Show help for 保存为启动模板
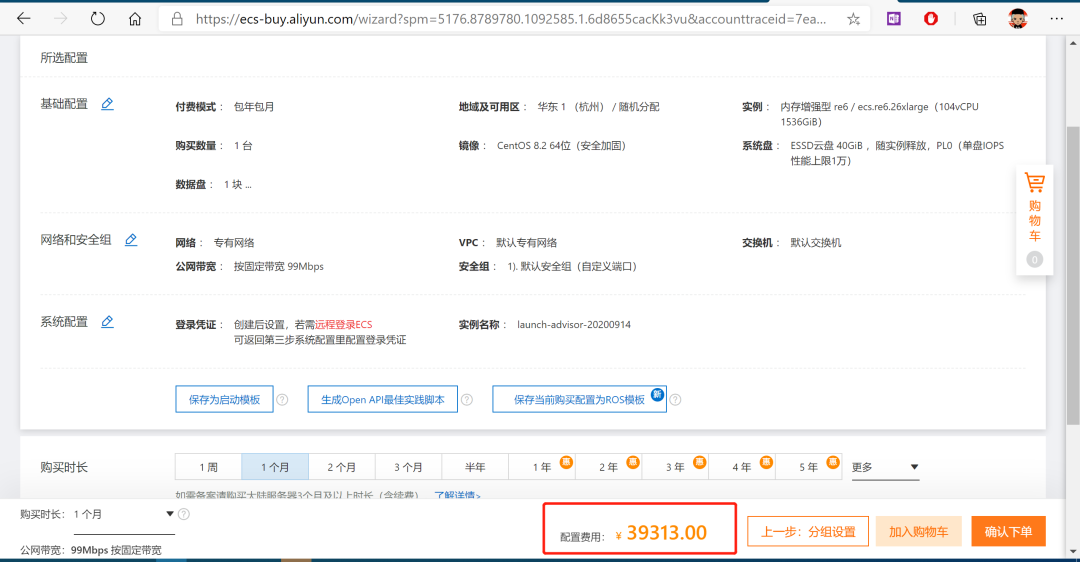The height and width of the screenshot is (562, 1080). (x=282, y=399)
